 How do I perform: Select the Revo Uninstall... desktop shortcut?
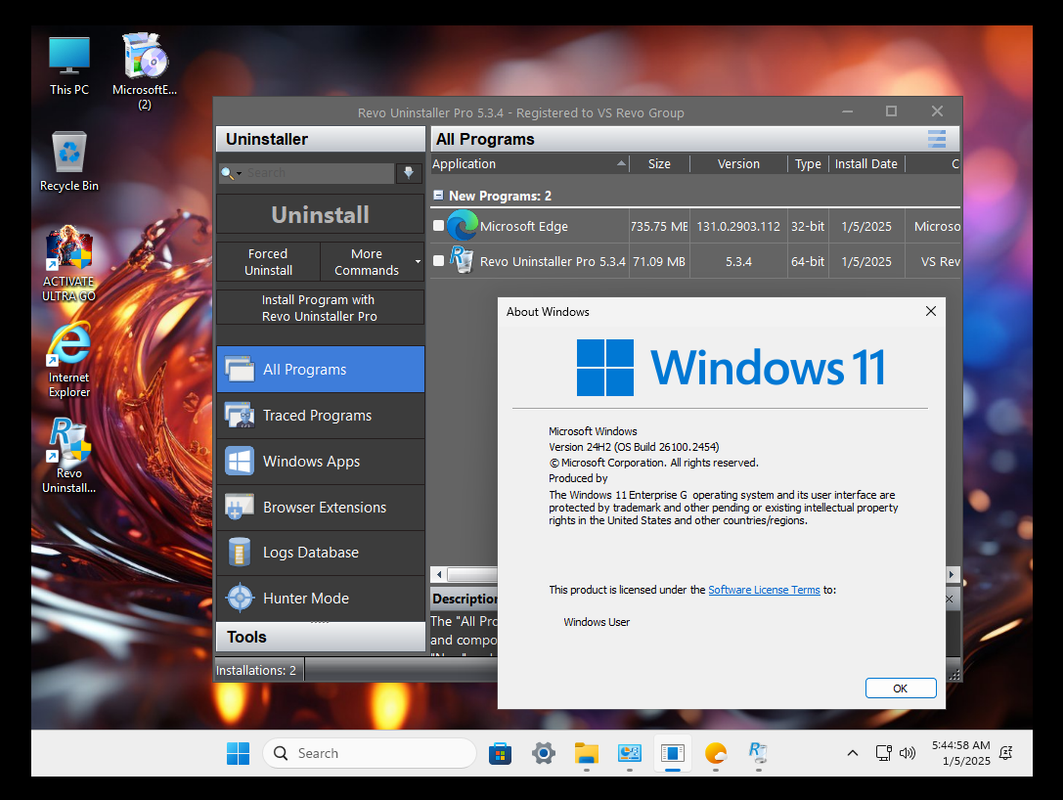[69, 456]
